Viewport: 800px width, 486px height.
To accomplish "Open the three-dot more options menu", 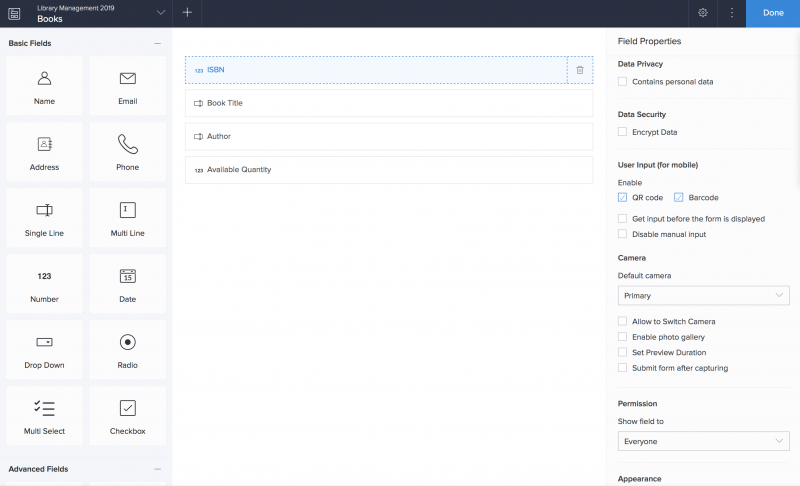I will click(732, 13).
